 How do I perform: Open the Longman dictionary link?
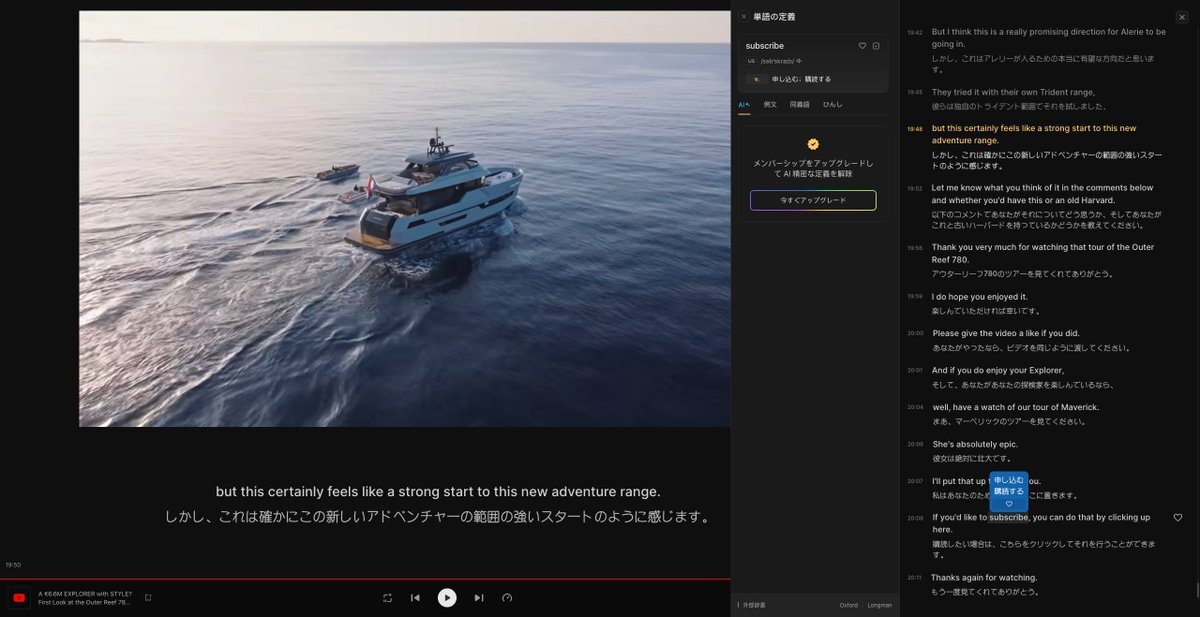(879, 605)
